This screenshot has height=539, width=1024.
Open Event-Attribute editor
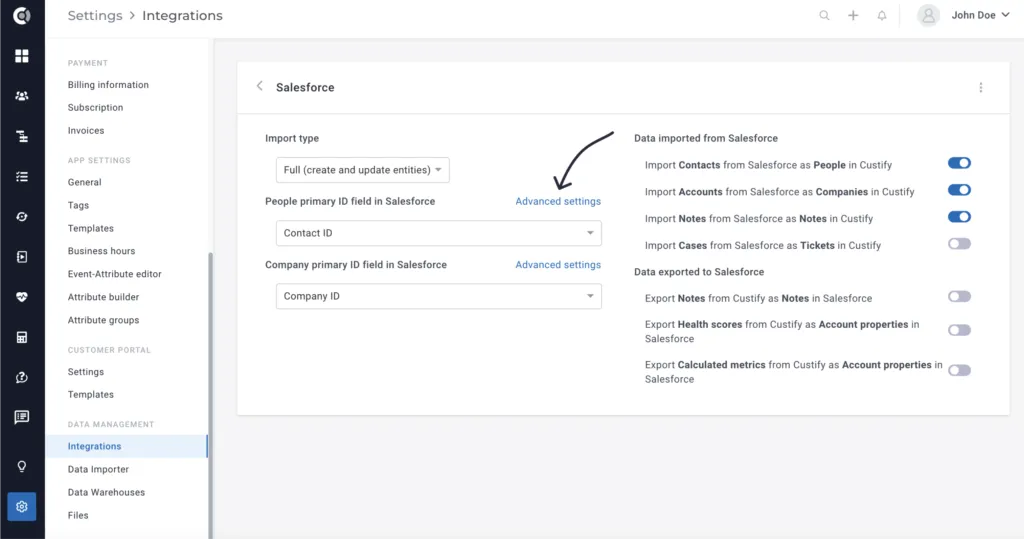(114, 274)
